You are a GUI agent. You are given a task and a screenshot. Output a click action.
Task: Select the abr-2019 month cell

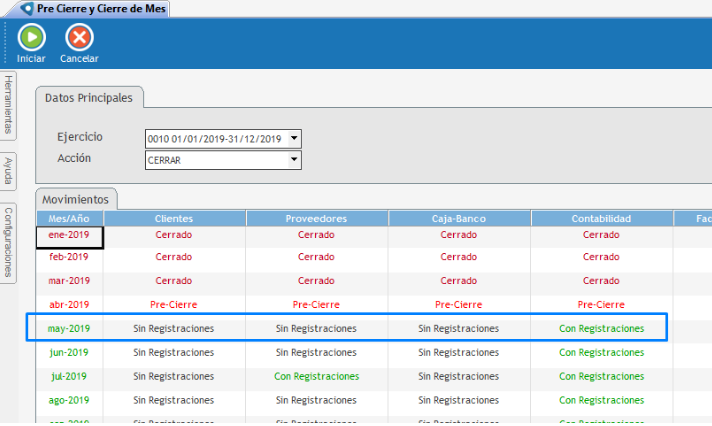coord(69,305)
